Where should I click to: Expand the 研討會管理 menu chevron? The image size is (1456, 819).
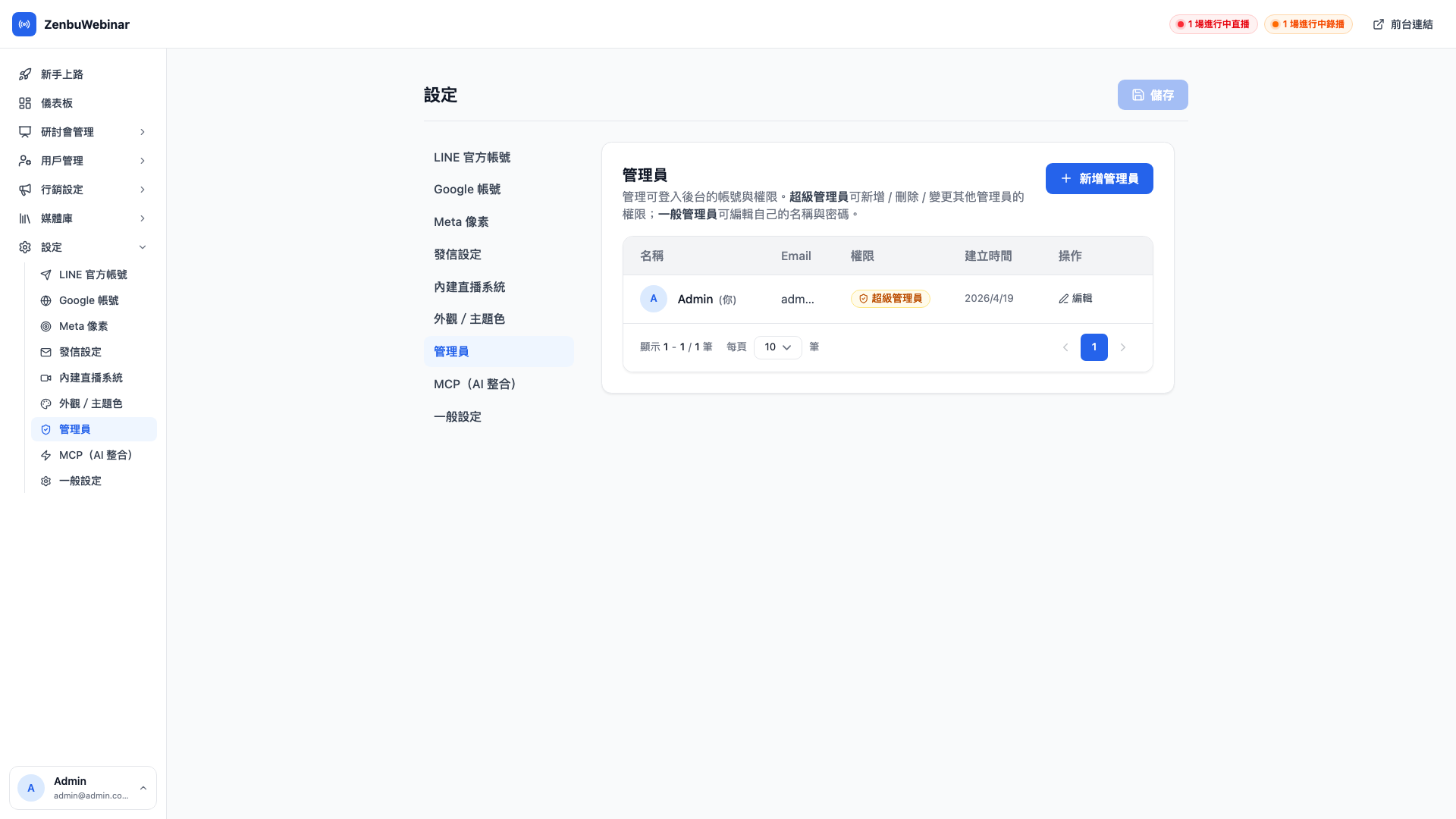143,132
